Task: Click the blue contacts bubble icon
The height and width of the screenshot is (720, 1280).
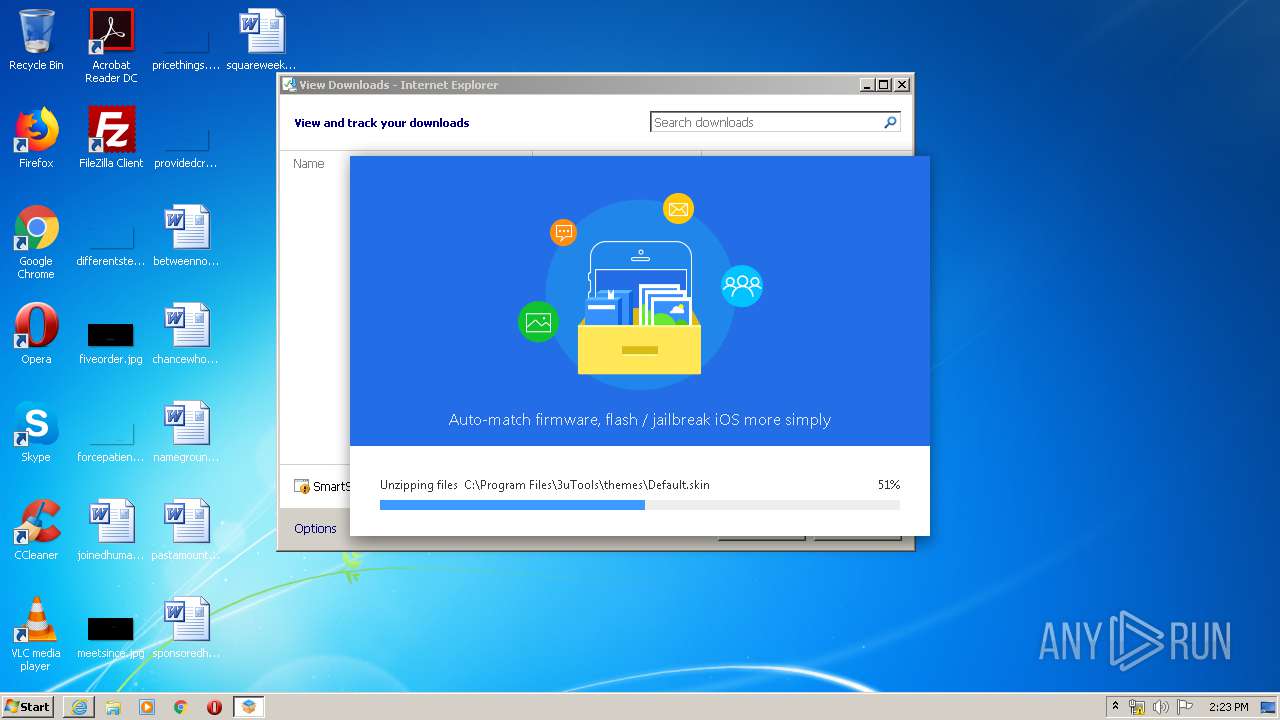Action: click(x=742, y=286)
